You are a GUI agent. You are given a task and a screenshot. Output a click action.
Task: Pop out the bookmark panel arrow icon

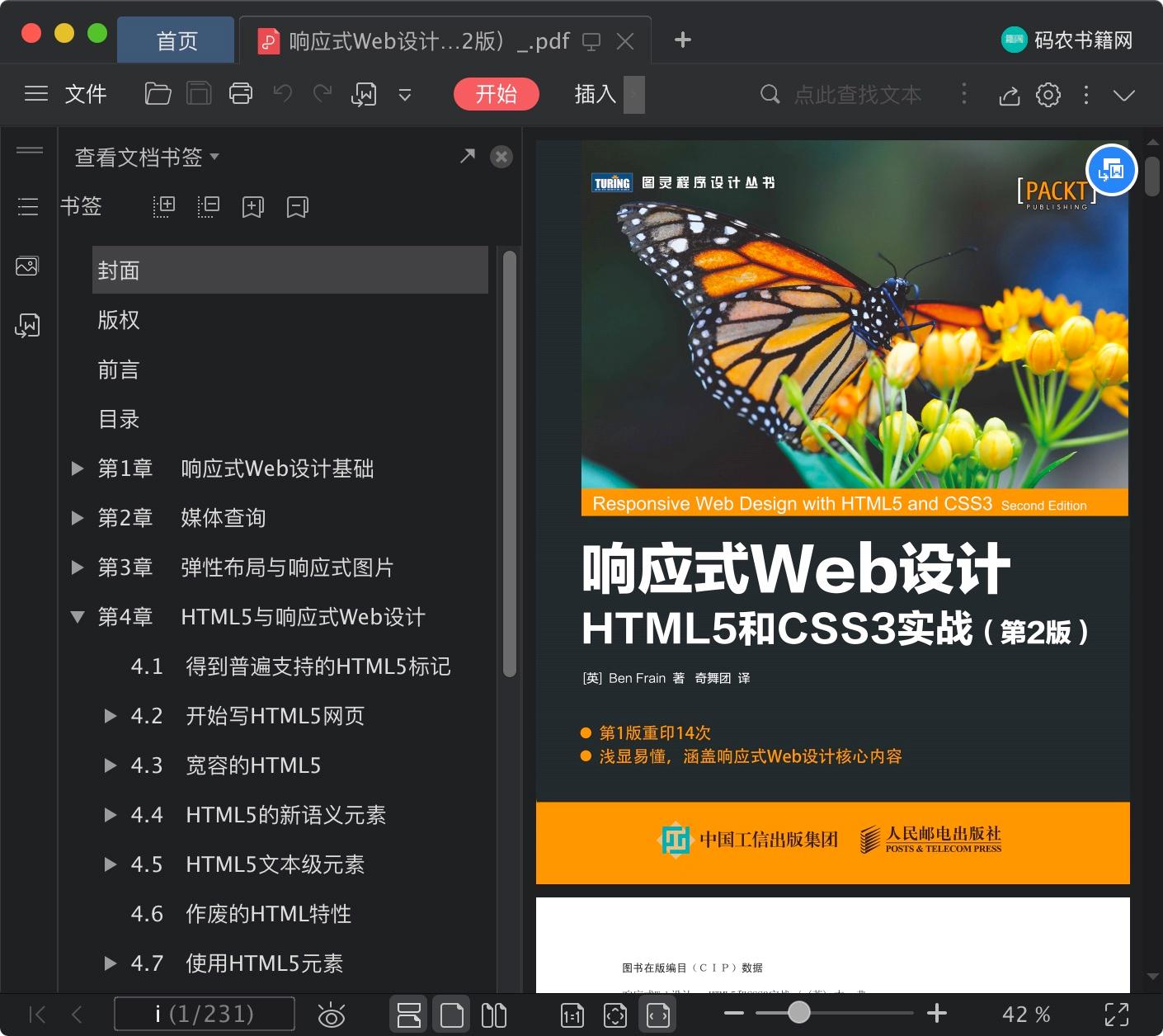point(468,155)
